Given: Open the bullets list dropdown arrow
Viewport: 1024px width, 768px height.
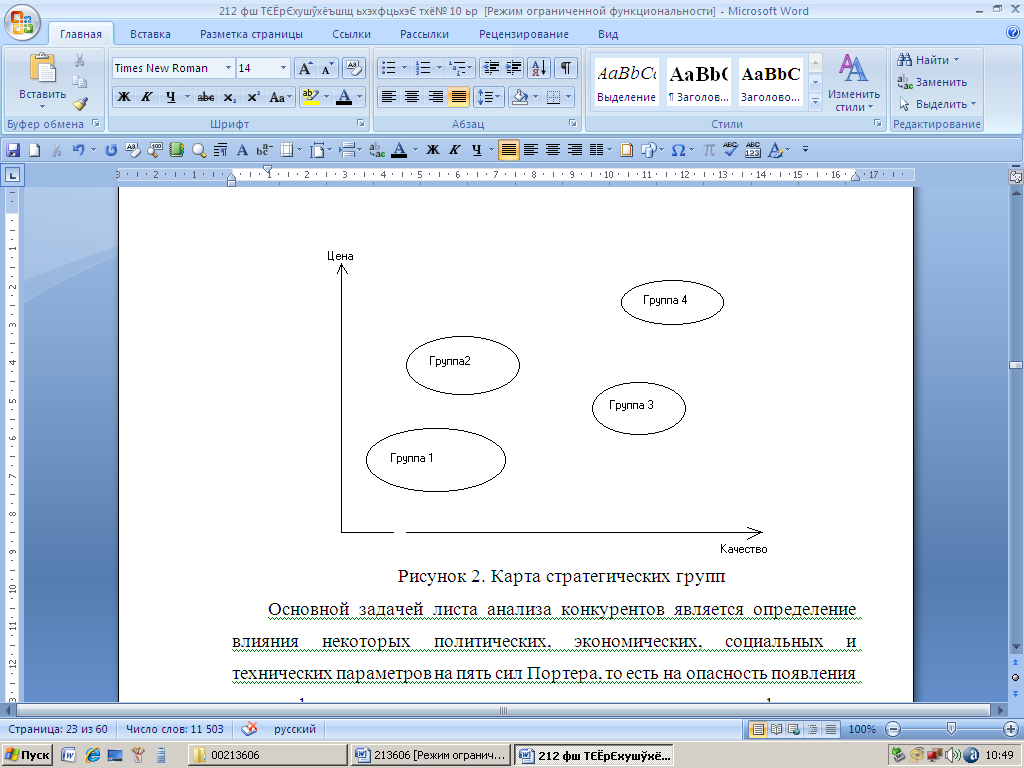Looking at the screenshot, I should coord(404,68).
